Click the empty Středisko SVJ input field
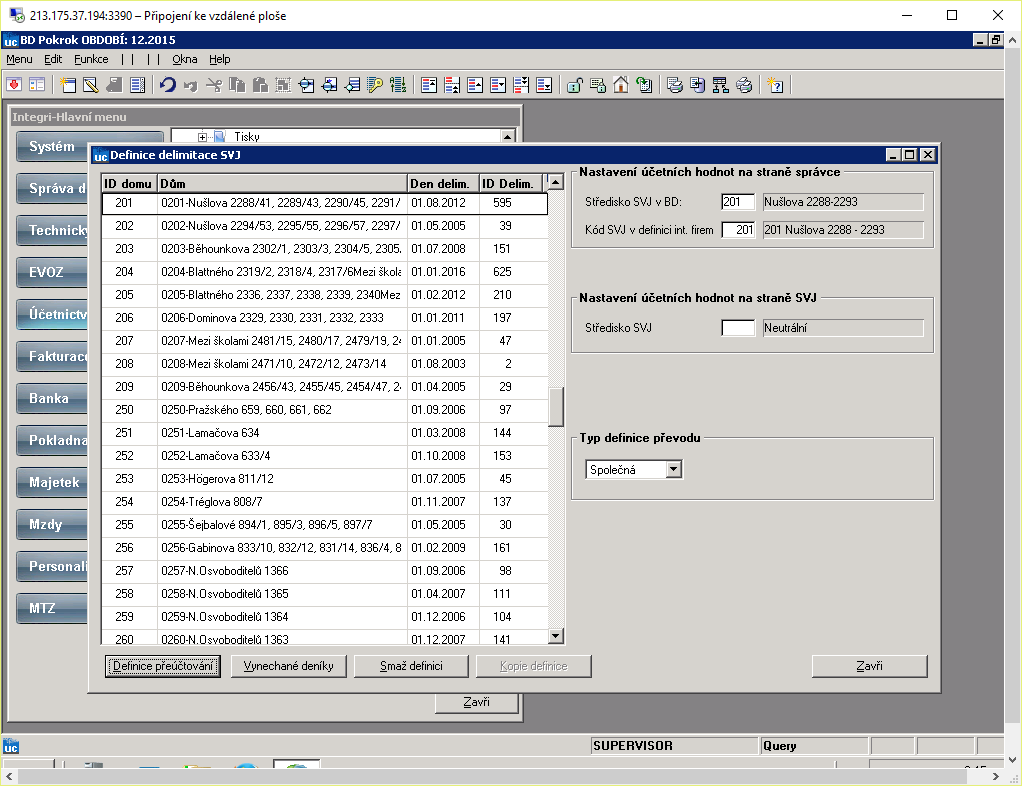 738,328
